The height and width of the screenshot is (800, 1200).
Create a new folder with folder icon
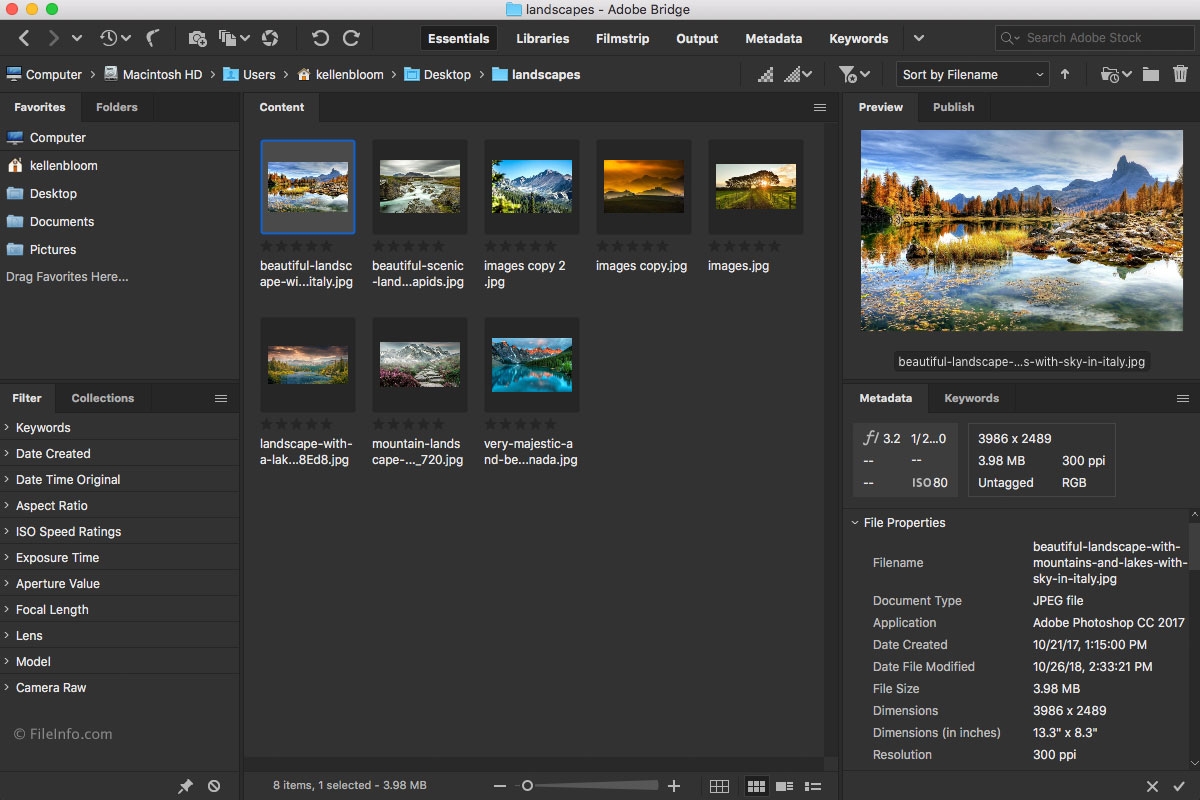(1151, 75)
